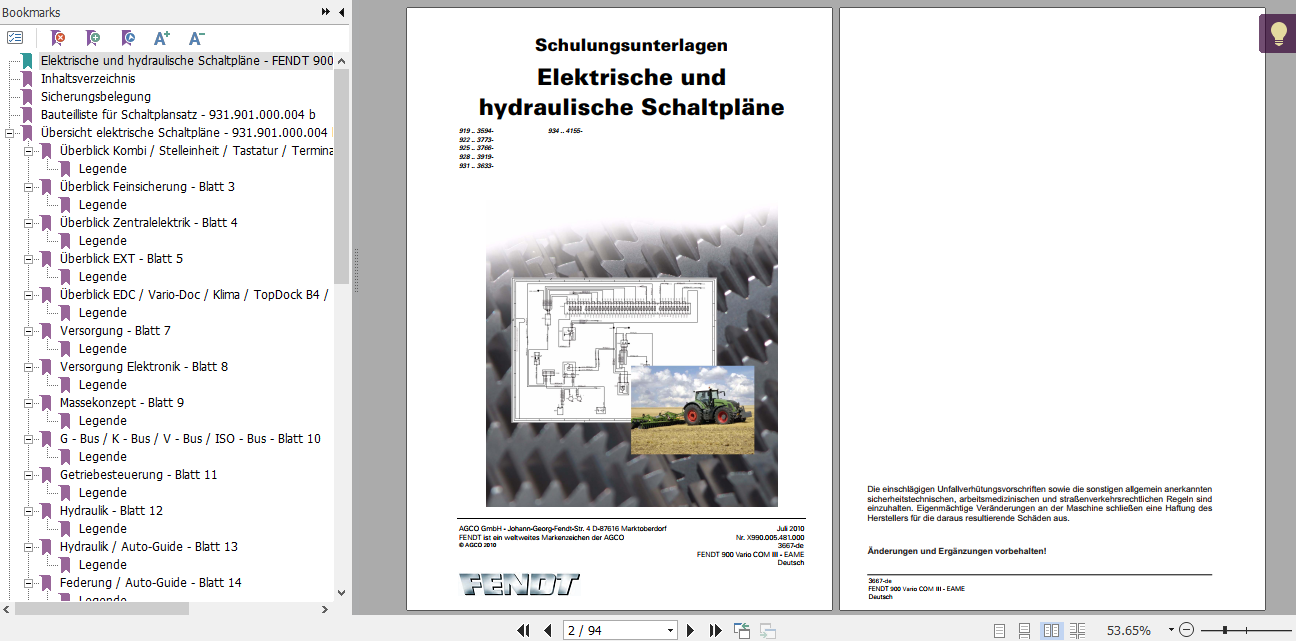This screenshot has height=641, width=1296.
Task: Select Elektrische und hydraulische Schaltpläne bookmark
Action: coord(187,61)
